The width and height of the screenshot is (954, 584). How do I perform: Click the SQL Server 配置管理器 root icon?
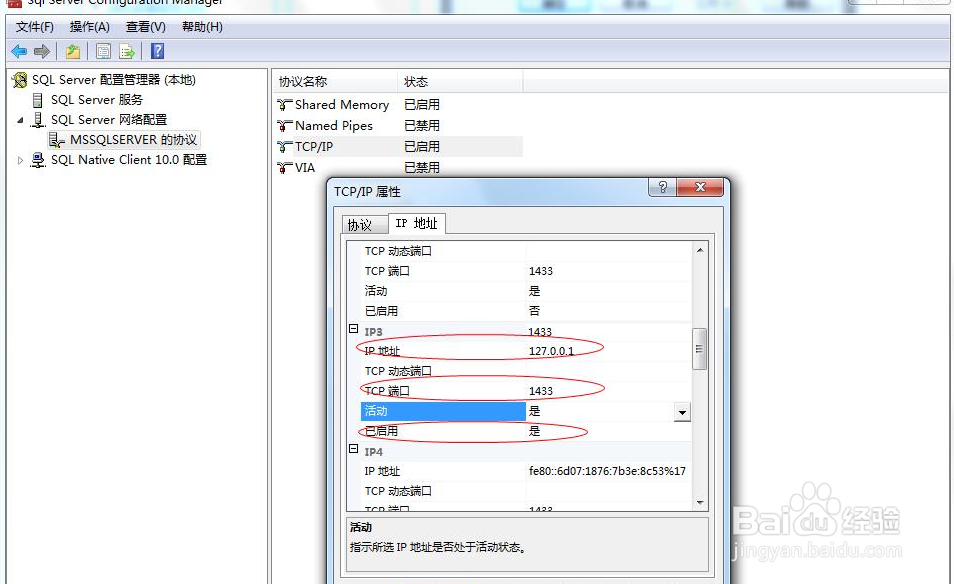(x=20, y=80)
